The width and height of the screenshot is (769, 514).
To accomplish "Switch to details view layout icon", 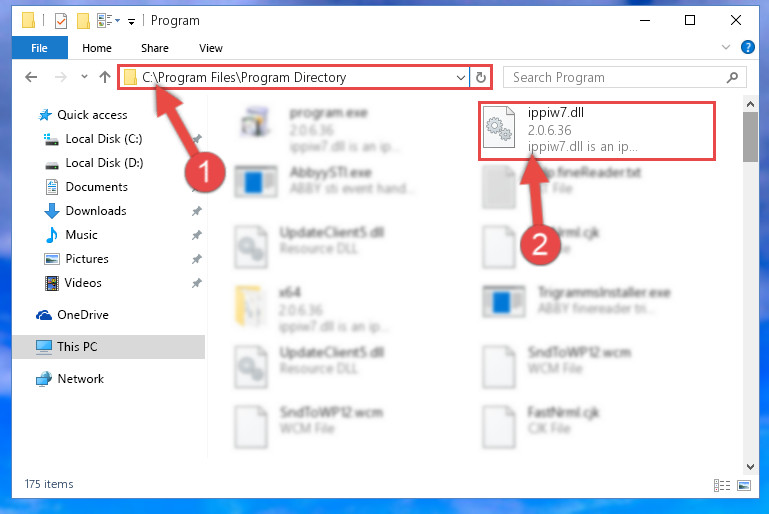I will tap(721, 485).
